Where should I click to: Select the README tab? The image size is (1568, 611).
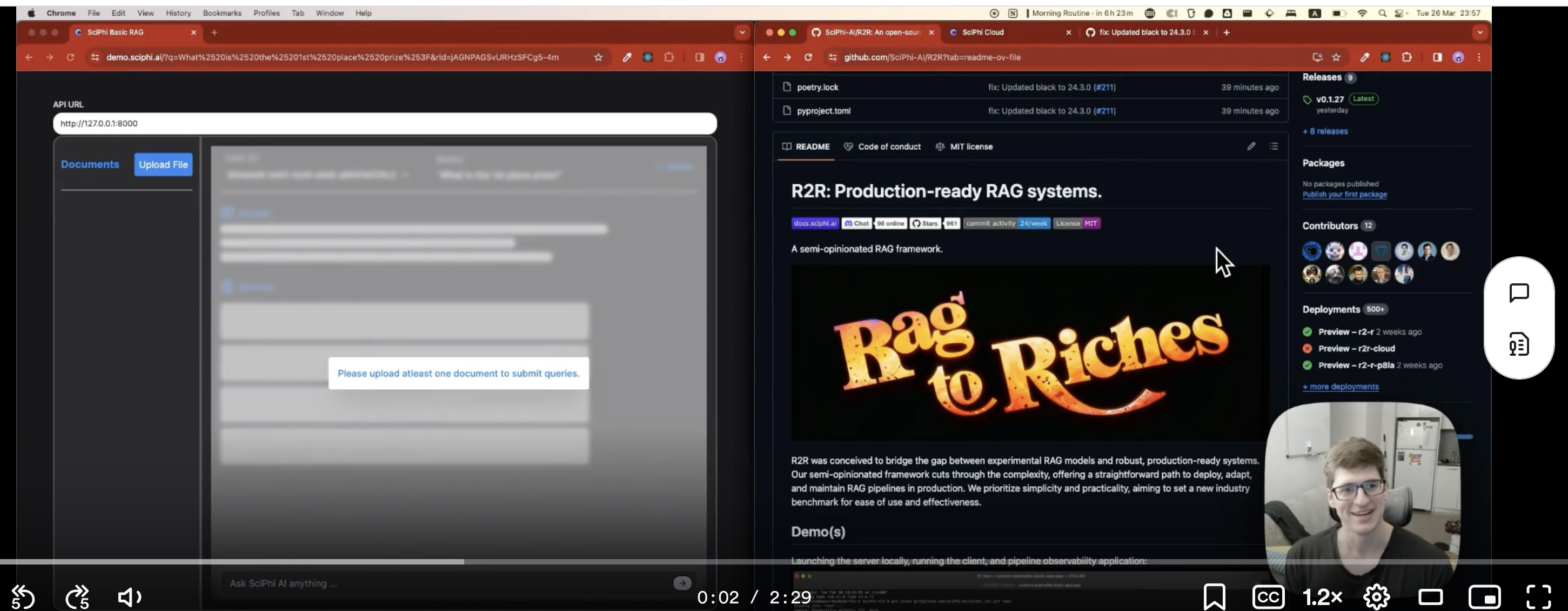(x=806, y=147)
